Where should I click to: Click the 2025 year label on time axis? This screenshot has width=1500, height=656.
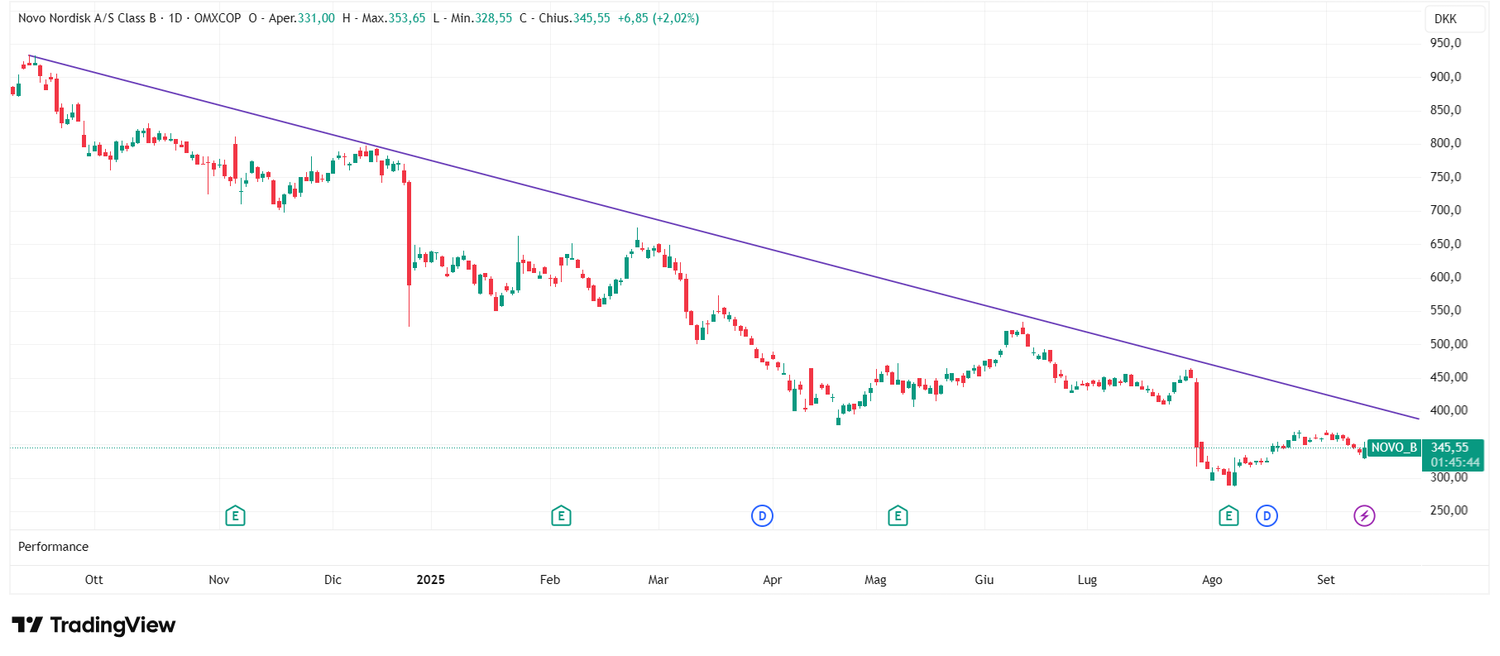tap(431, 580)
